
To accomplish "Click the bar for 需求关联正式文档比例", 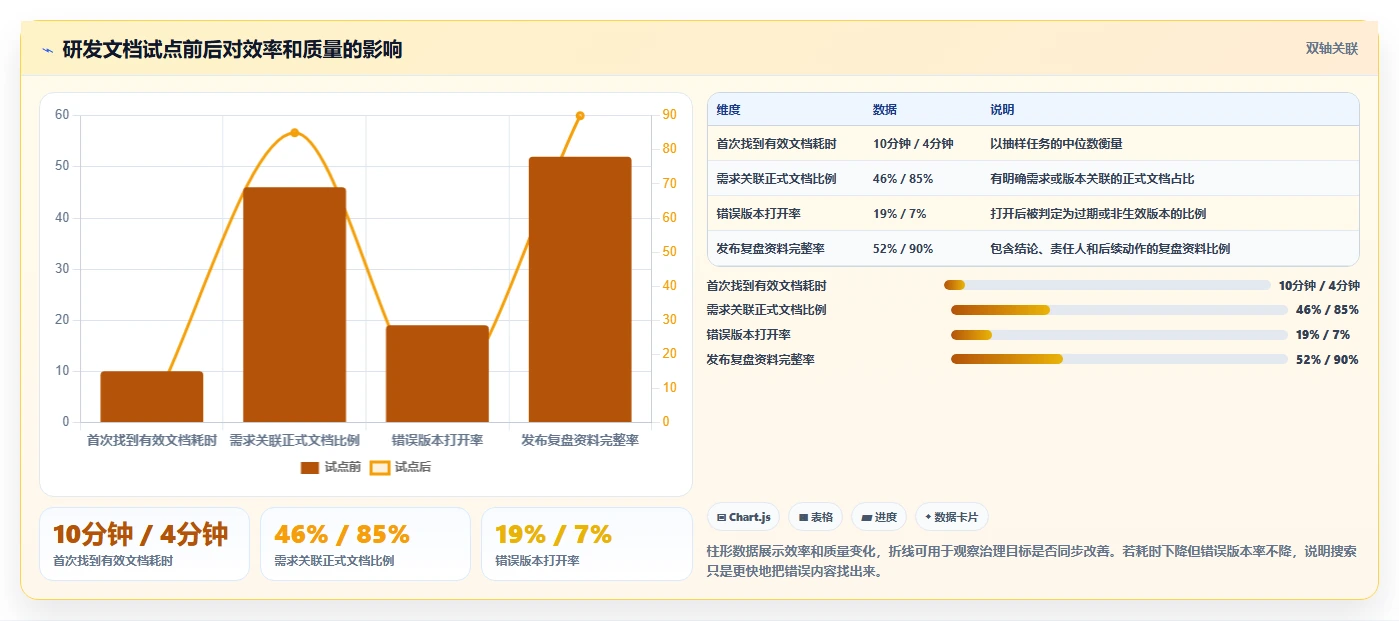I will (x=295, y=304).
